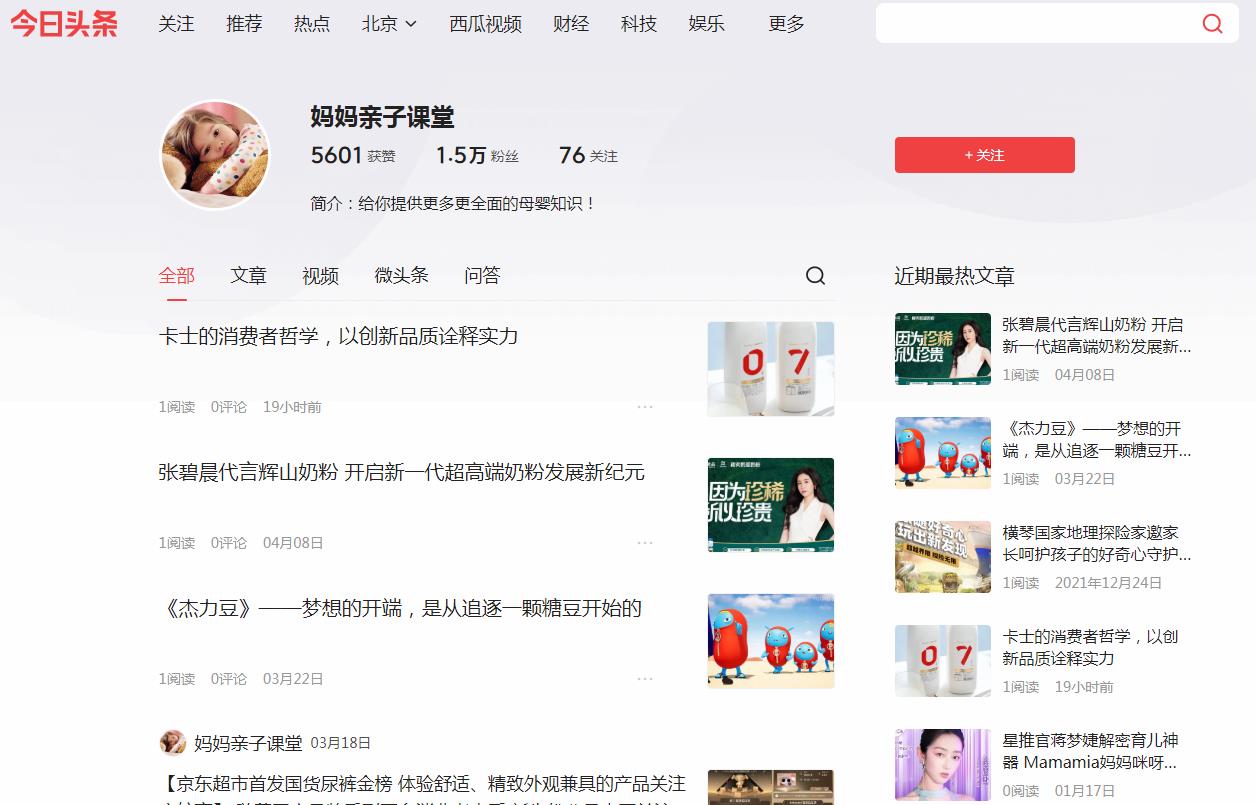Click sidebar thumbnail for 杰力豆 article
The width and height of the screenshot is (1256, 805).
coord(942,453)
